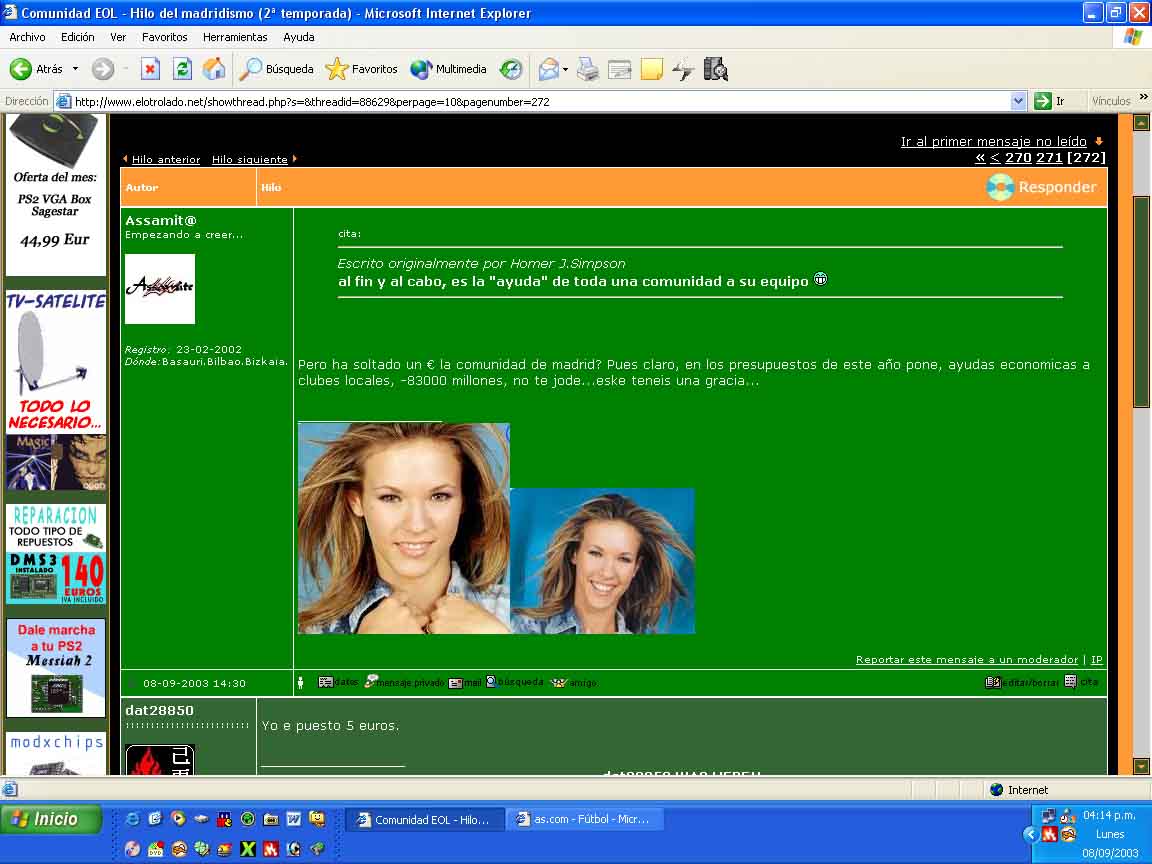Open the Favoritos menu in menu bar
Viewport: 1152px width, 864px height.
coord(164,37)
